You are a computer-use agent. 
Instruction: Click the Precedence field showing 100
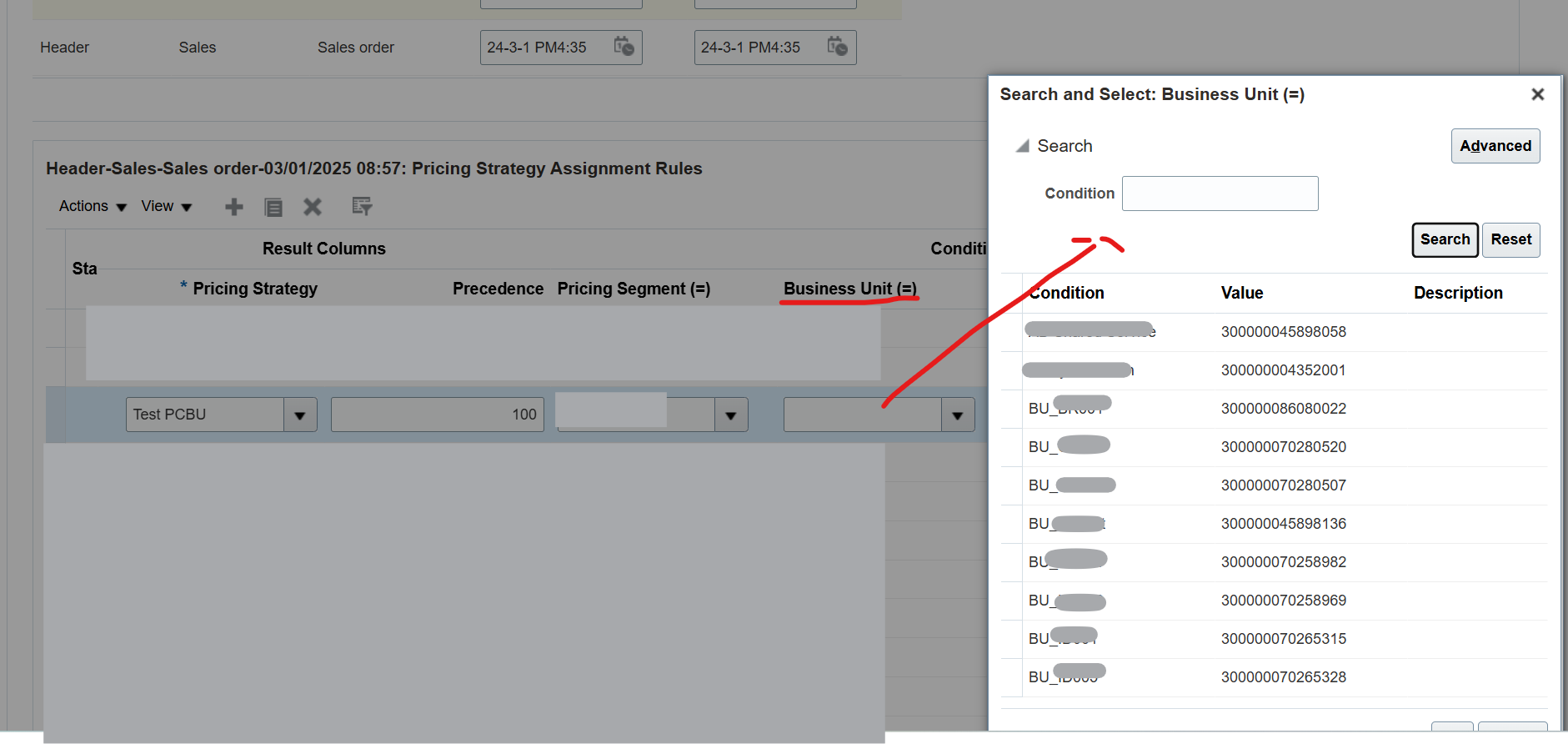tap(438, 415)
